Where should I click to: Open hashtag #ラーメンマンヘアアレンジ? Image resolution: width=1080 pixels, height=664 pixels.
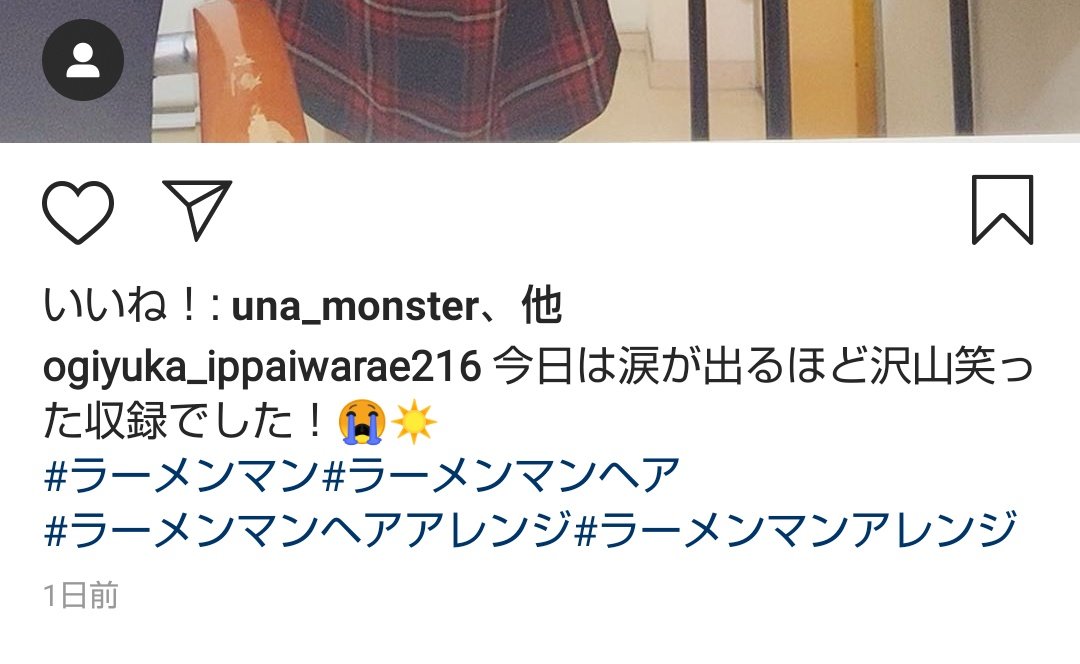[308, 529]
